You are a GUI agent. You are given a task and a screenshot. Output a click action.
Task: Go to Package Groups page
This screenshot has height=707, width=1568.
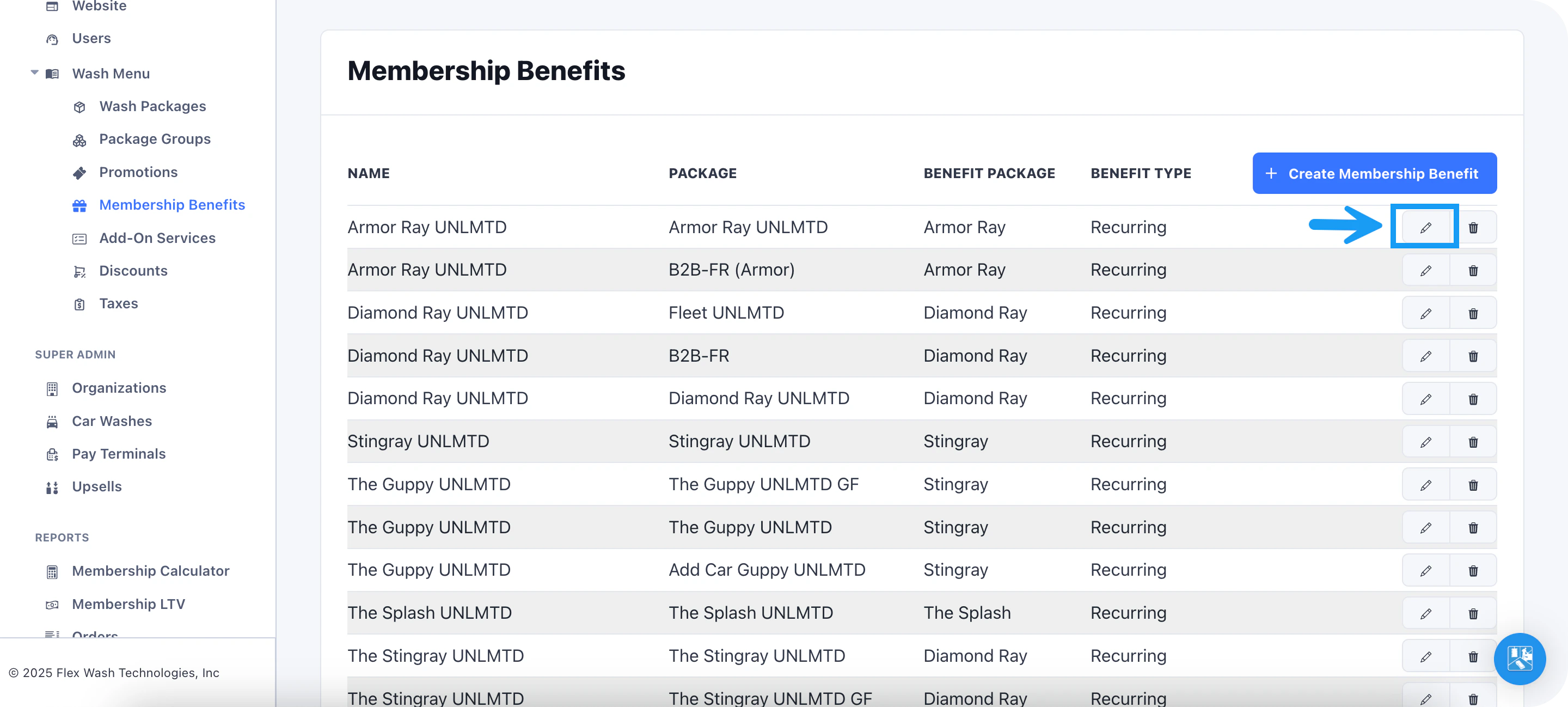pyautogui.click(x=155, y=139)
